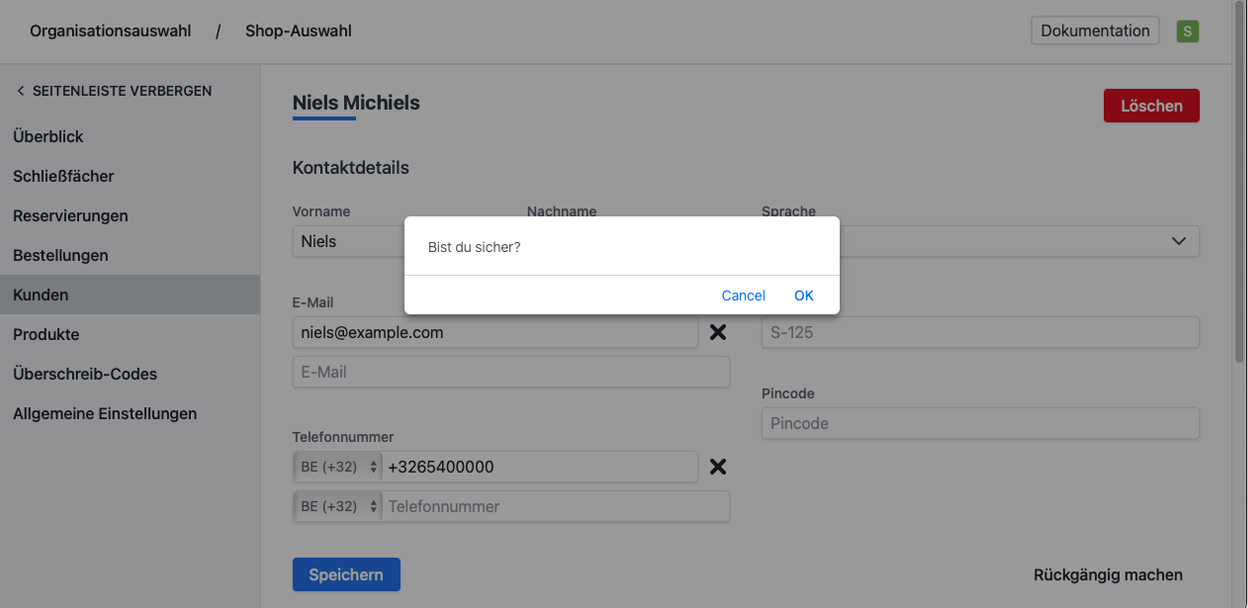This screenshot has height=608, width=1248.
Task: Click the blue Speichern button
Action: [346, 575]
